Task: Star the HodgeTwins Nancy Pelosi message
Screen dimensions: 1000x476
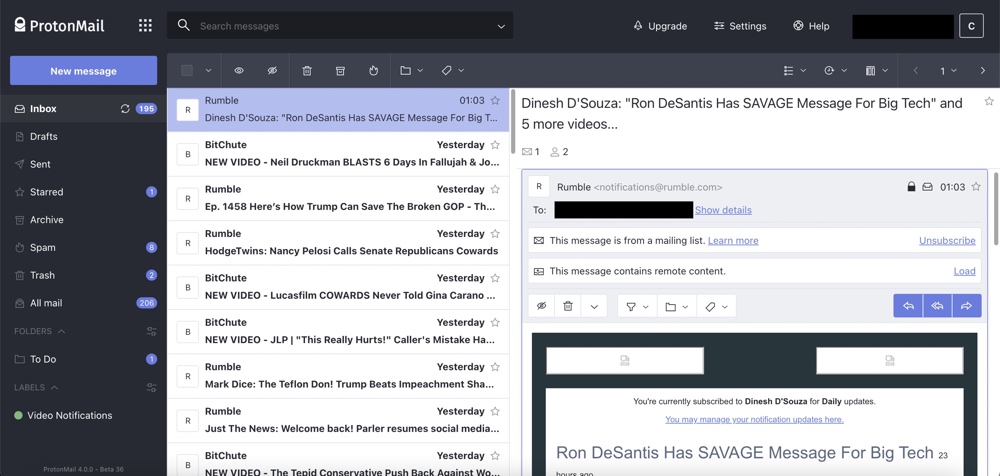Action: (x=495, y=234)
